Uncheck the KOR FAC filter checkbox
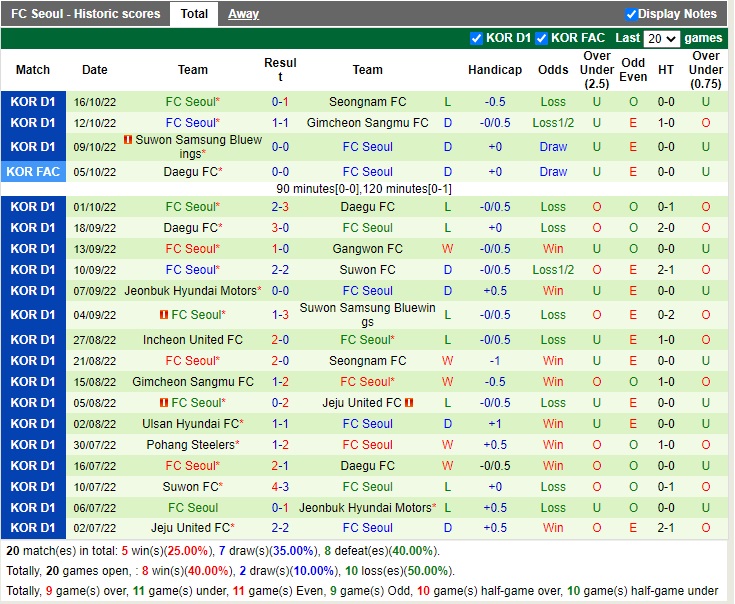 pos(541,39)
